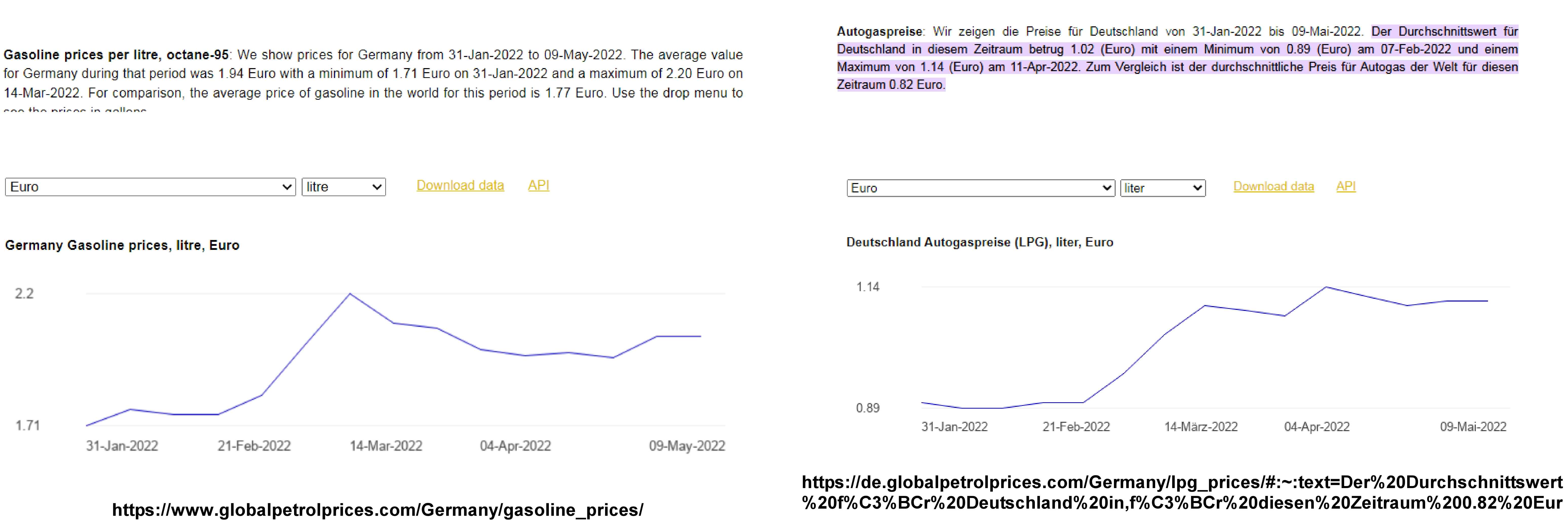Click the Germany Gasoline prices chart title
The height and width of the screenshot is (520, 1568).
122,245
